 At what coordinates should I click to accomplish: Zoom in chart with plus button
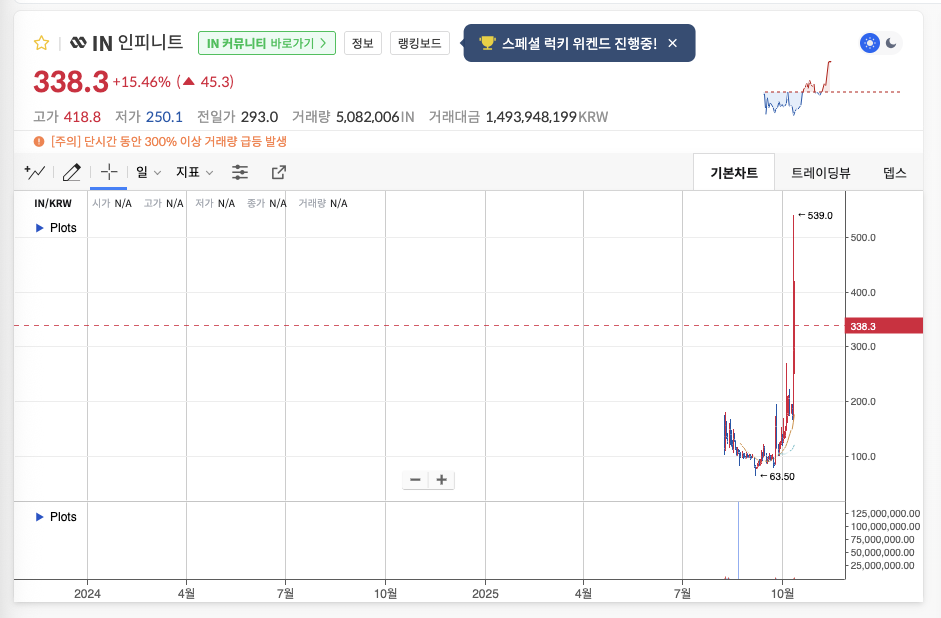(440, 480)
